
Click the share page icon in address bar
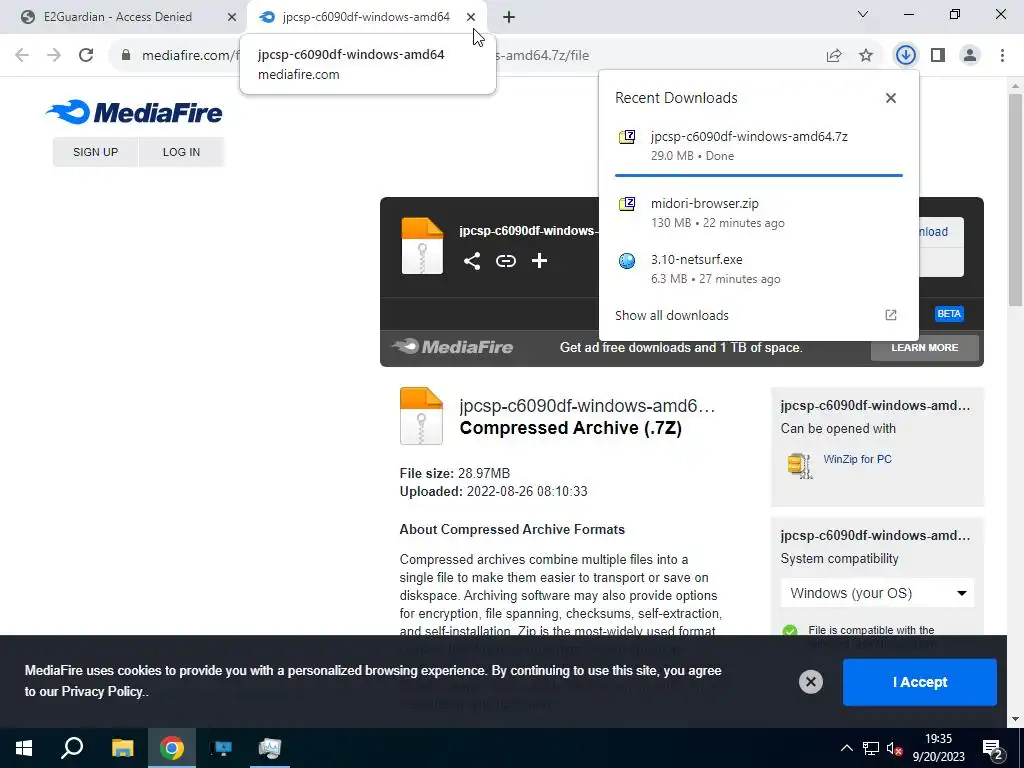click(x=834, y=56)
